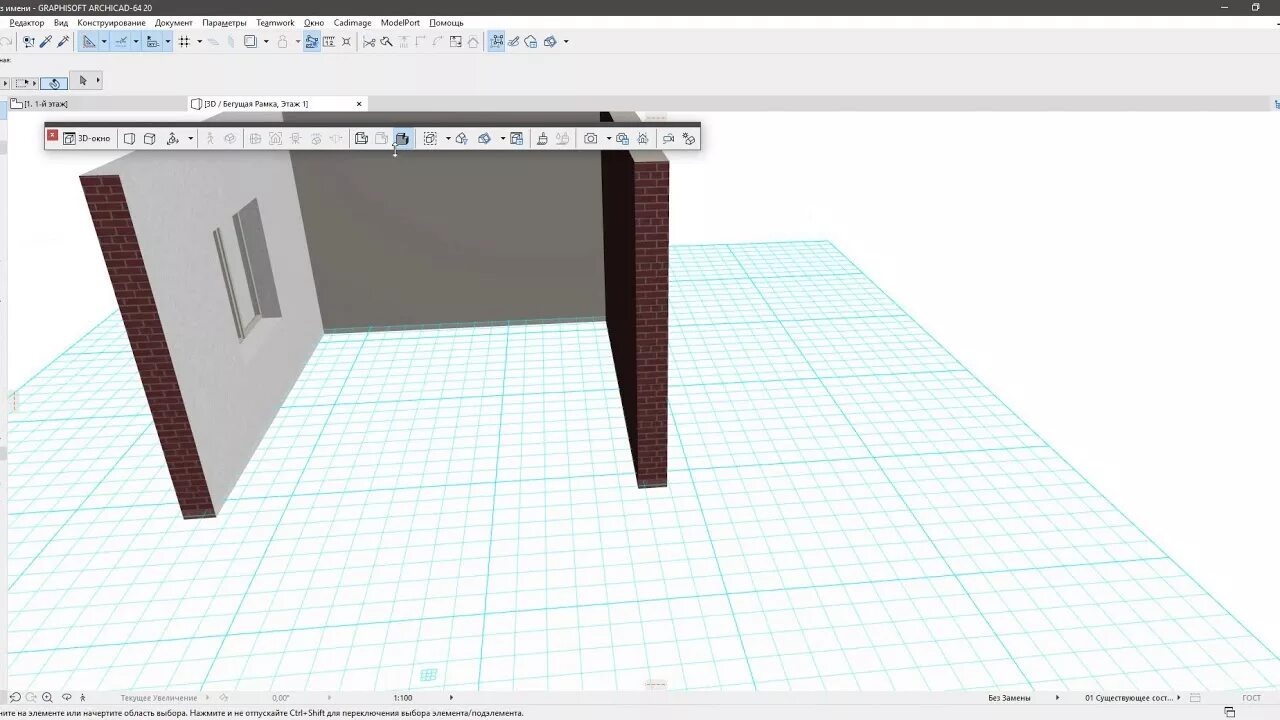
Task: Open dropdown next to the camera icon
Action: click(x=608, y=138)
